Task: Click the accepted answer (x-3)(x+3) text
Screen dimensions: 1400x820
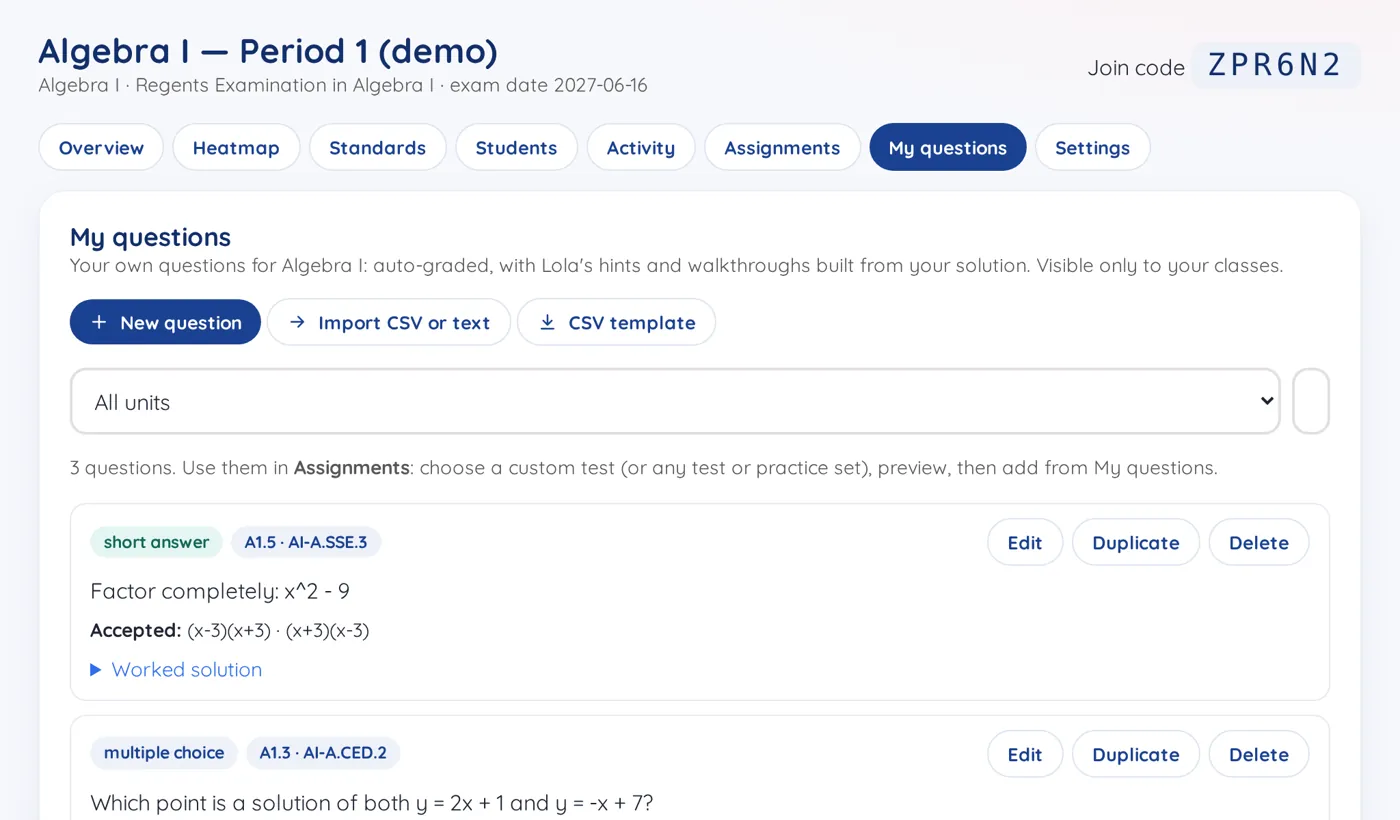Action: point(228,631)
